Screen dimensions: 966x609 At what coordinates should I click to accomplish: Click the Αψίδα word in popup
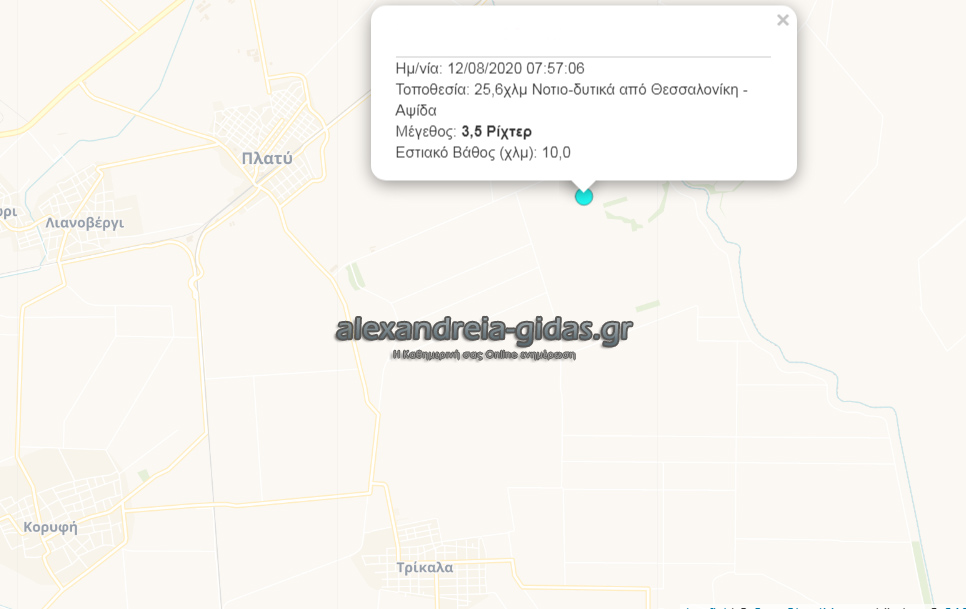416,110
